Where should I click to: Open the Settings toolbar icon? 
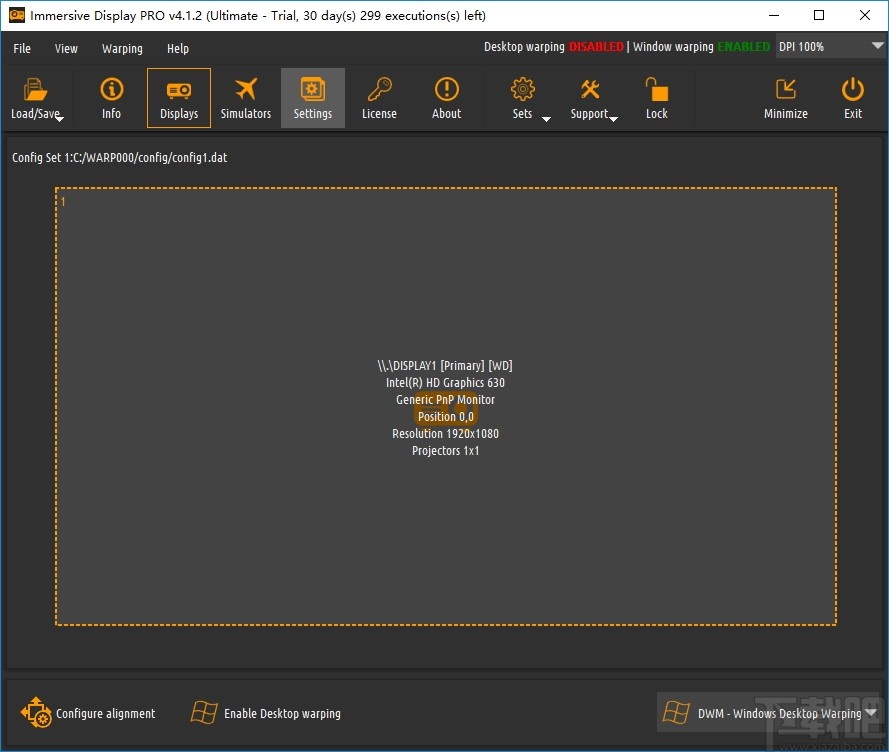(313, 89)
